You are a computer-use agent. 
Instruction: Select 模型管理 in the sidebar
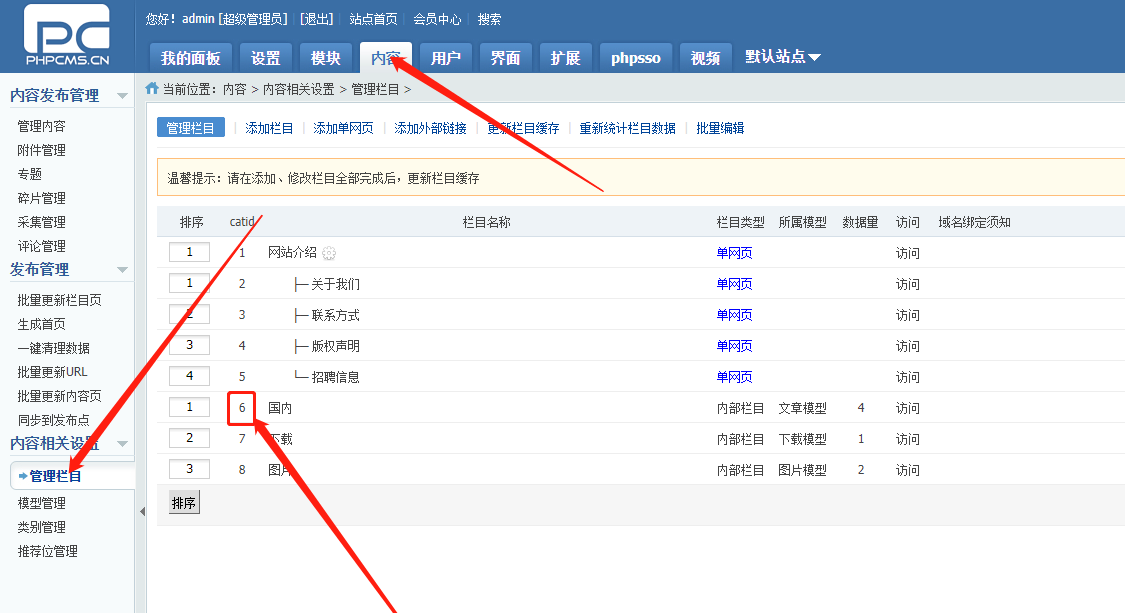point(41,503)
